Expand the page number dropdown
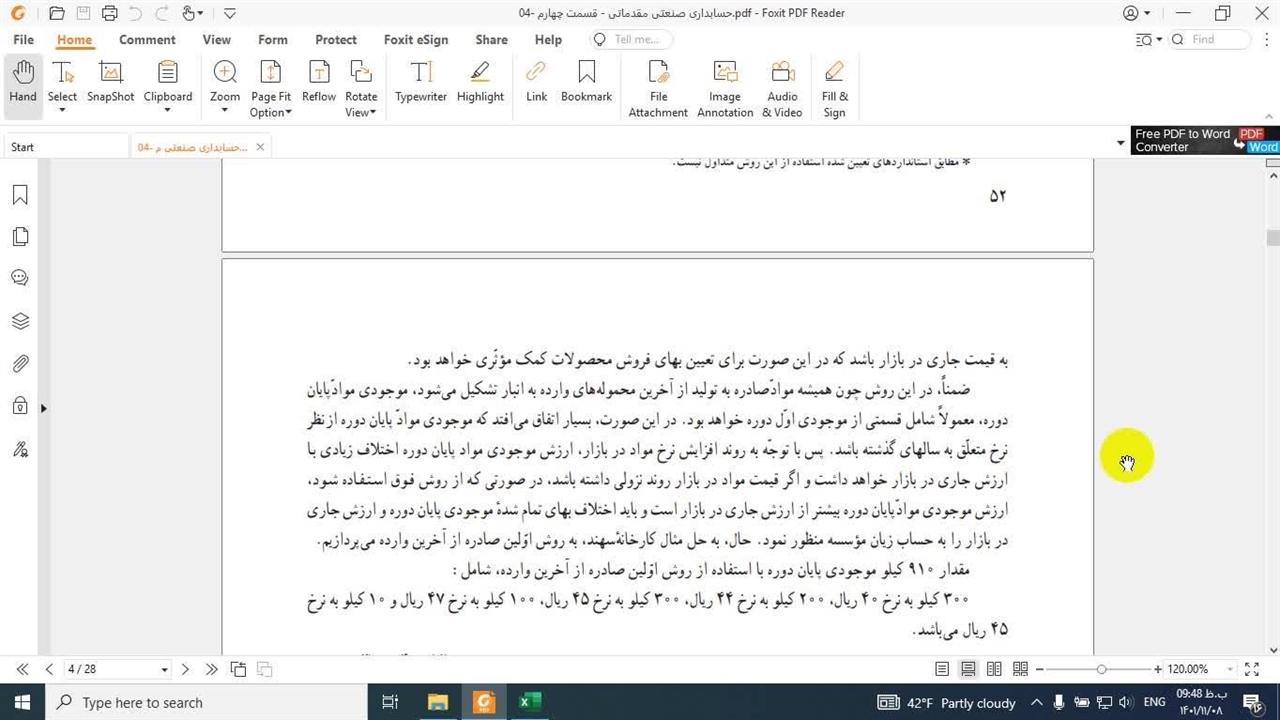This screenshot has height=720, width=1280. pyautogui.click(x=164, y=669)
